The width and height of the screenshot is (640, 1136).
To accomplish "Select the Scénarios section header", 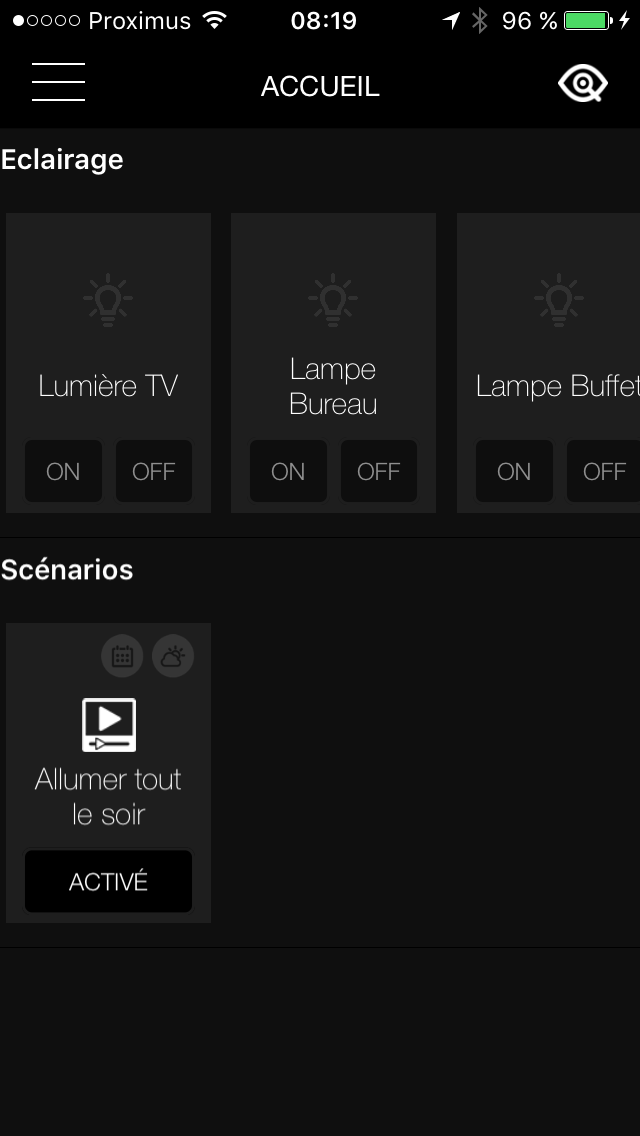I will (x=67, y=570).
